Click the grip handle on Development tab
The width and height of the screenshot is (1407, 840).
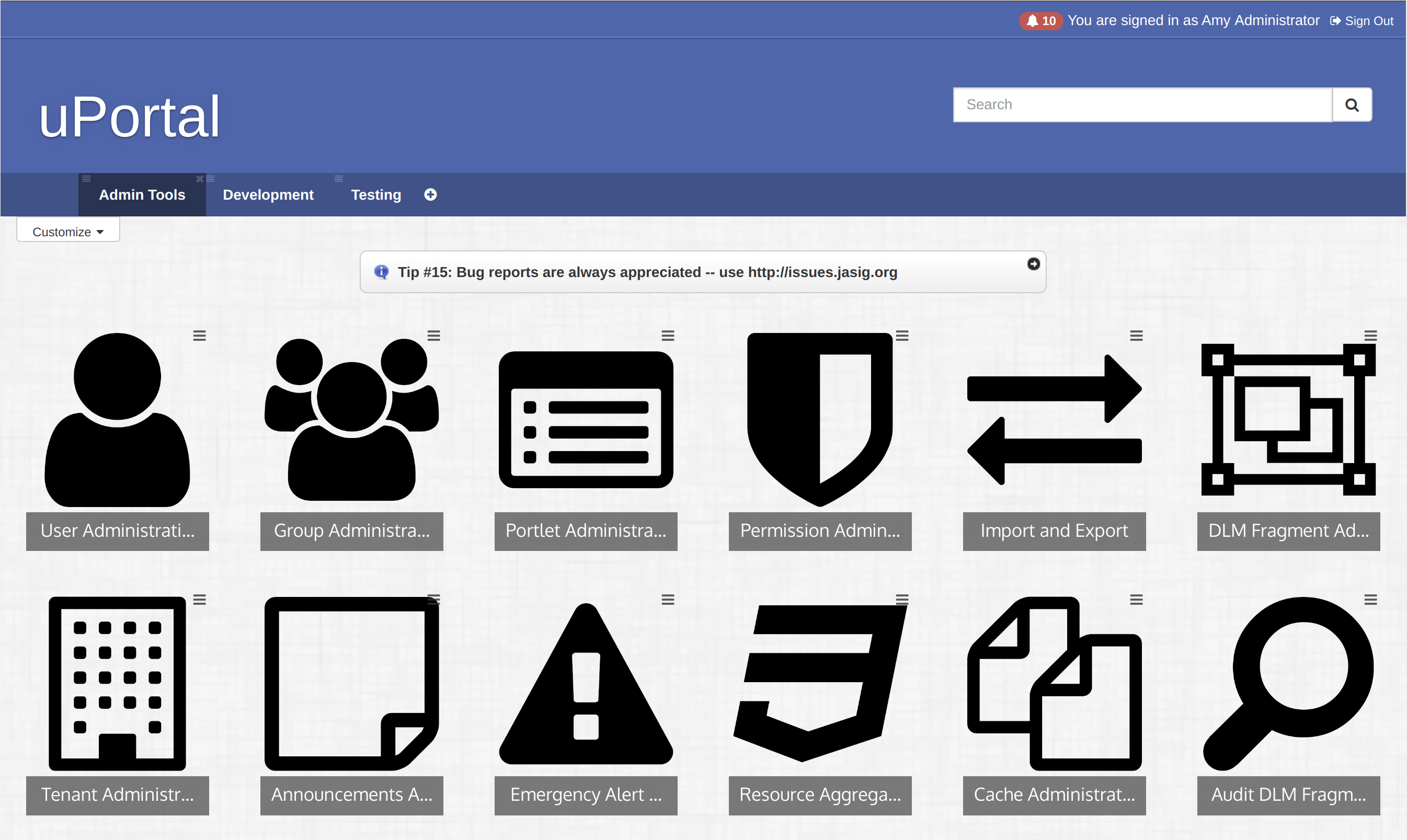click(x=211, y=179)
